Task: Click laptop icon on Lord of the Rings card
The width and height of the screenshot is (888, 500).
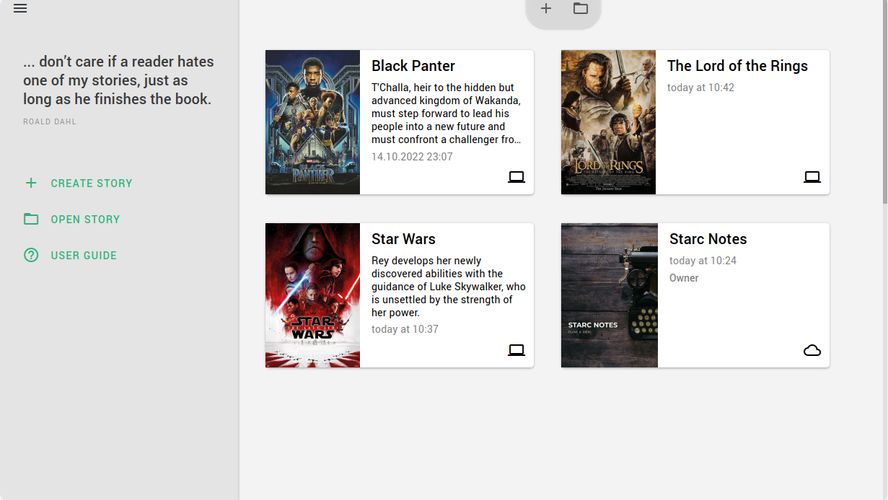Action: 812,177
